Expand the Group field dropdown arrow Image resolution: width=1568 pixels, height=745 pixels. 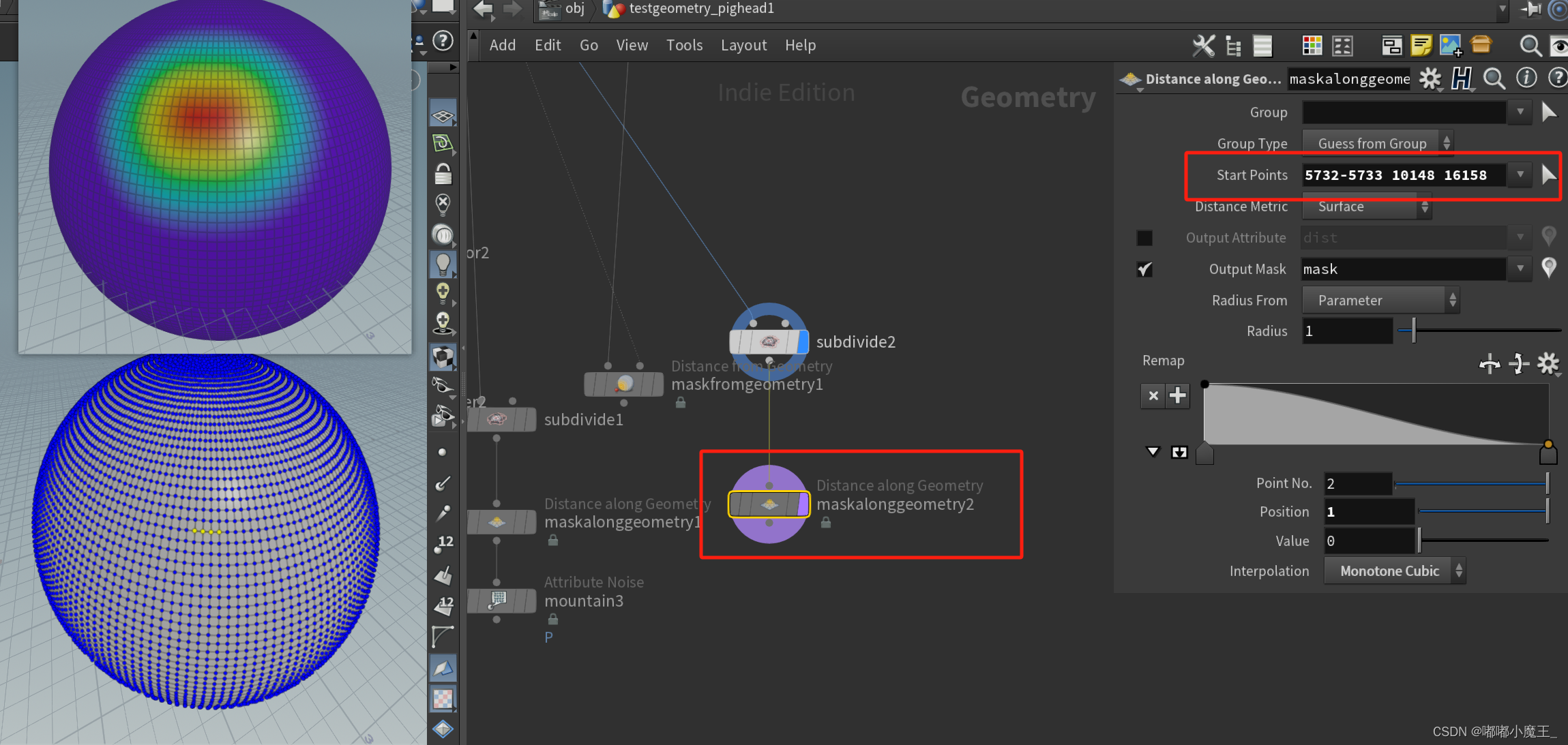tap(1520, 112)
